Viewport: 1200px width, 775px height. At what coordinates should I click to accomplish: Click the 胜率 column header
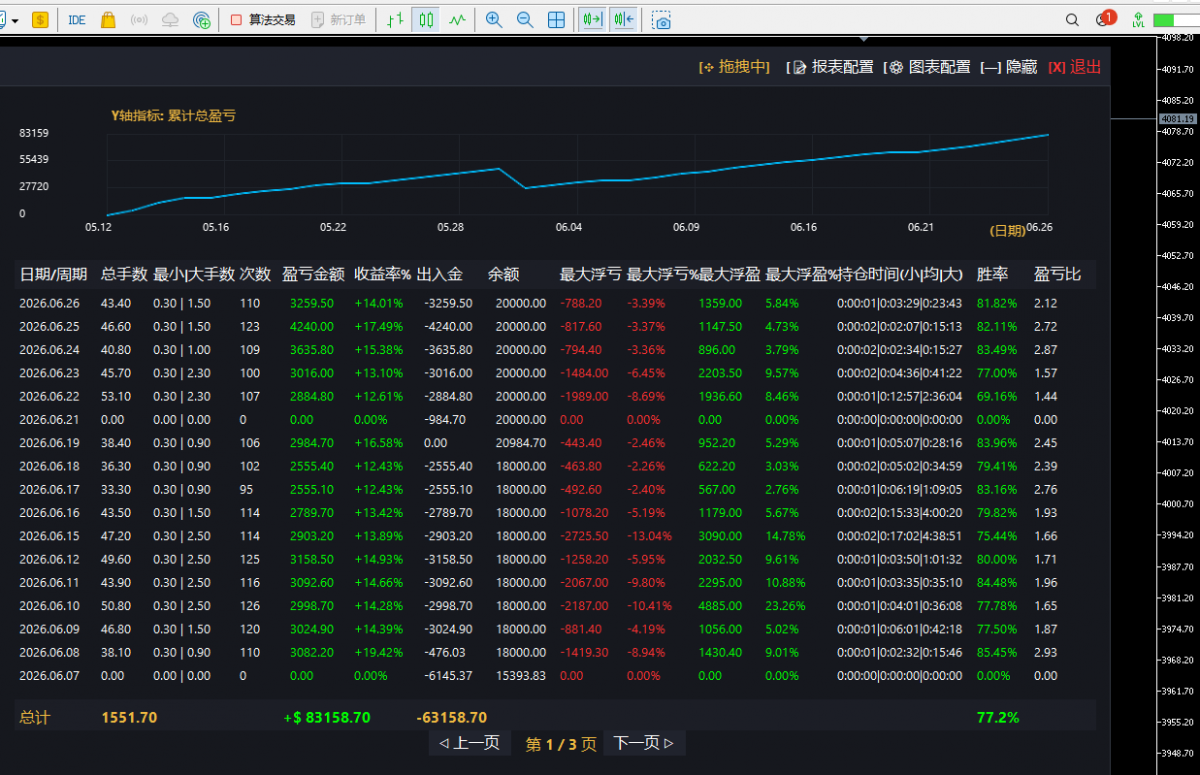click(992, 274)
